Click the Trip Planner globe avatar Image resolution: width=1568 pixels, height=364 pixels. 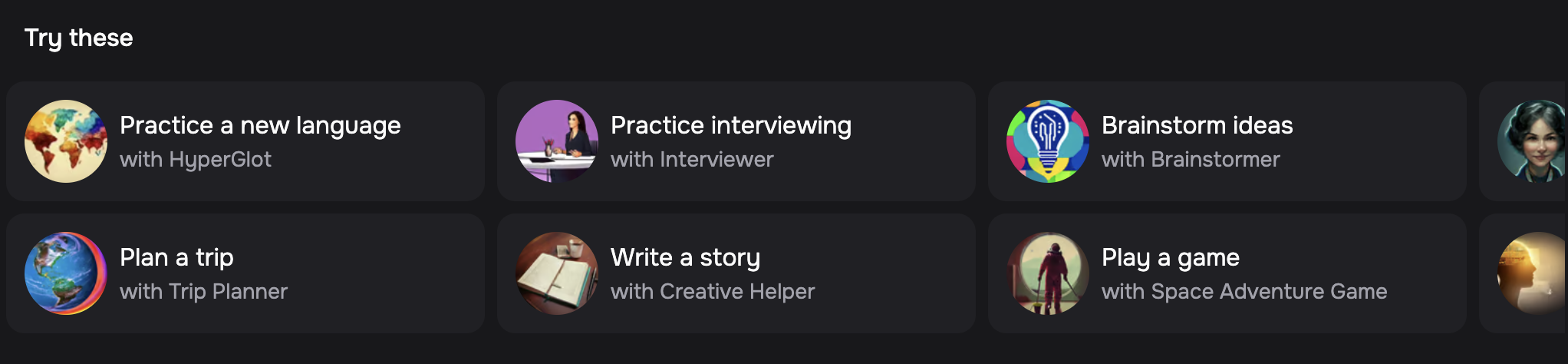66,273
